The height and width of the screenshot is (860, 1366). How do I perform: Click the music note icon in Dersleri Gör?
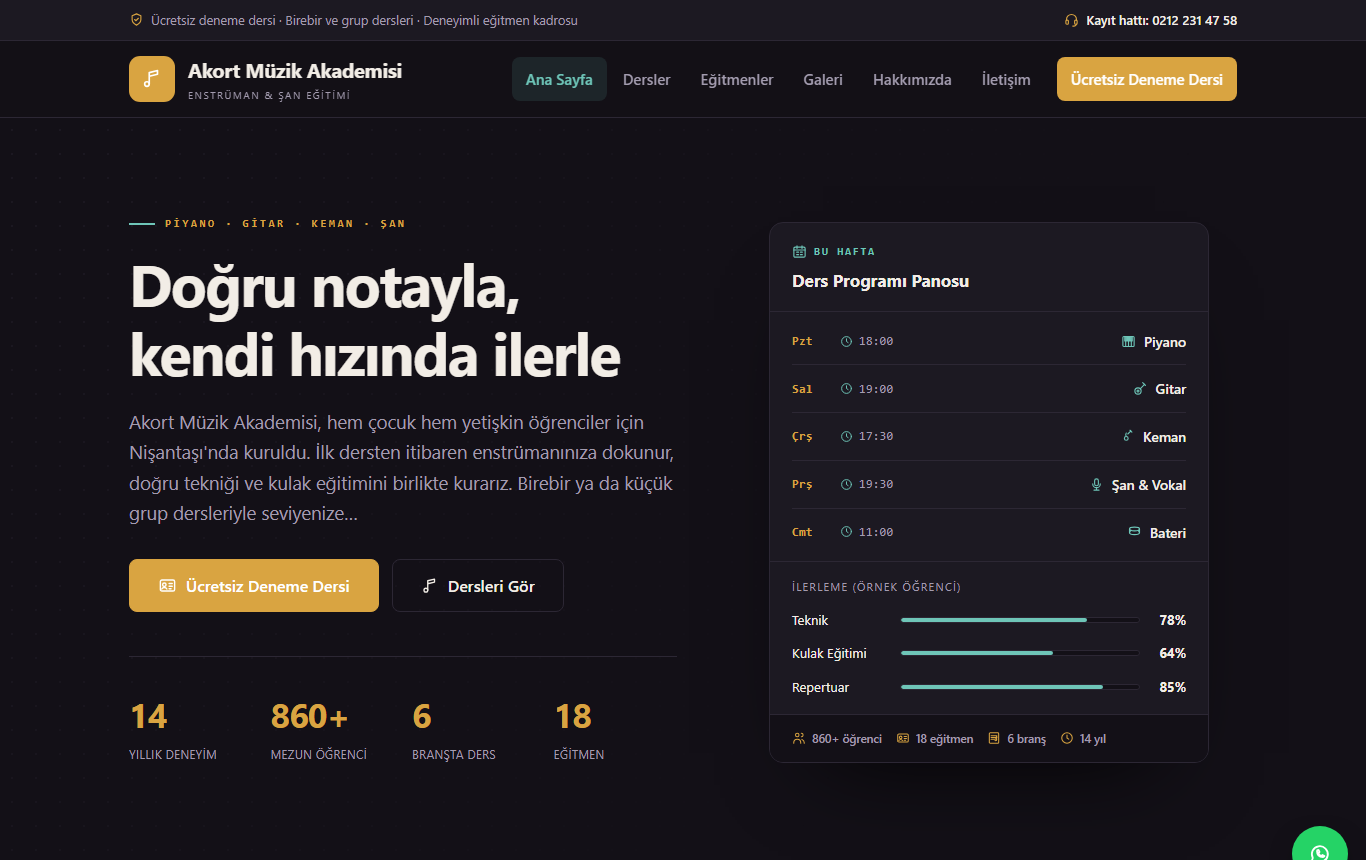tap(429, 586)
